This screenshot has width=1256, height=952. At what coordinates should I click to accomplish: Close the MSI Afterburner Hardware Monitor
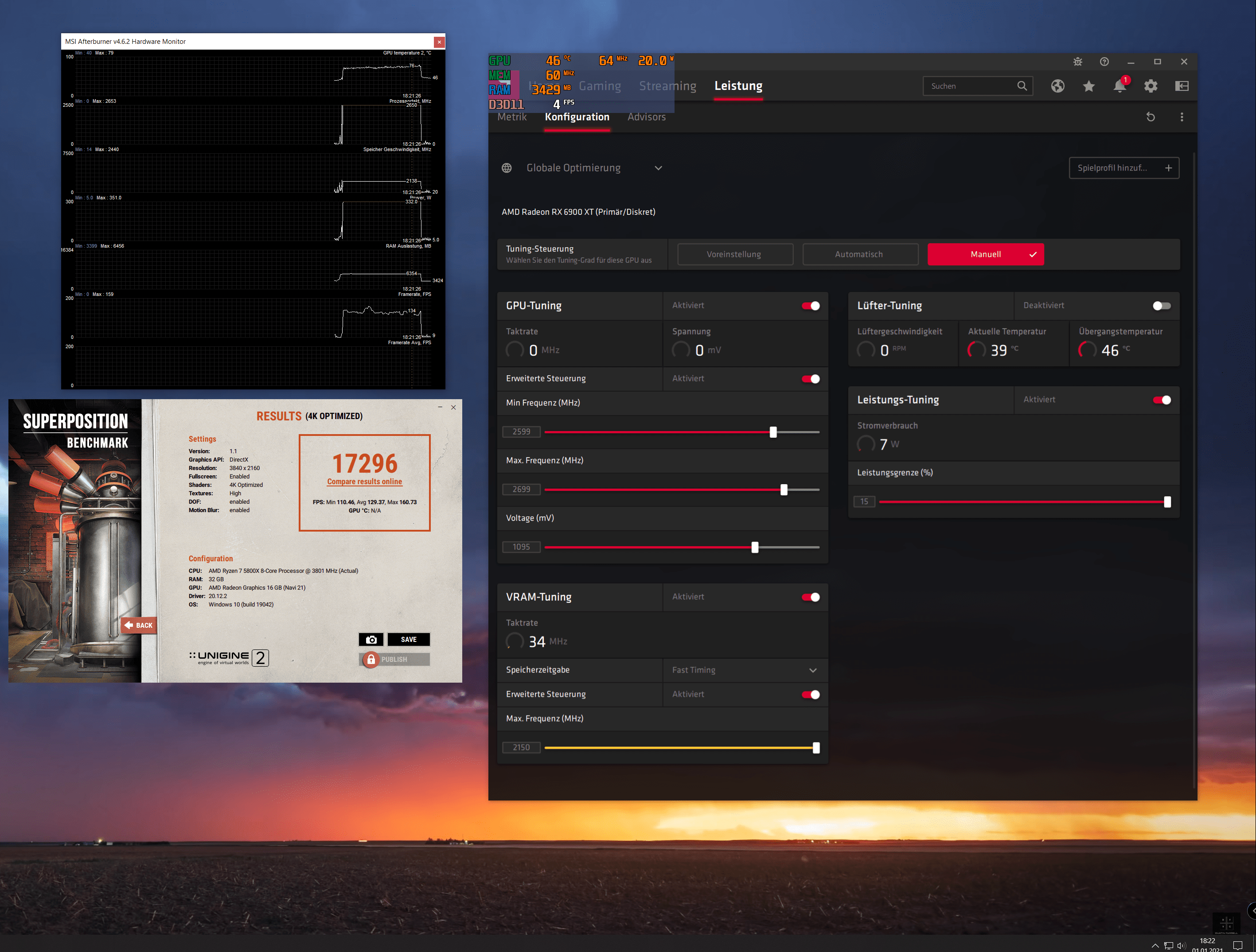point(439,42)
